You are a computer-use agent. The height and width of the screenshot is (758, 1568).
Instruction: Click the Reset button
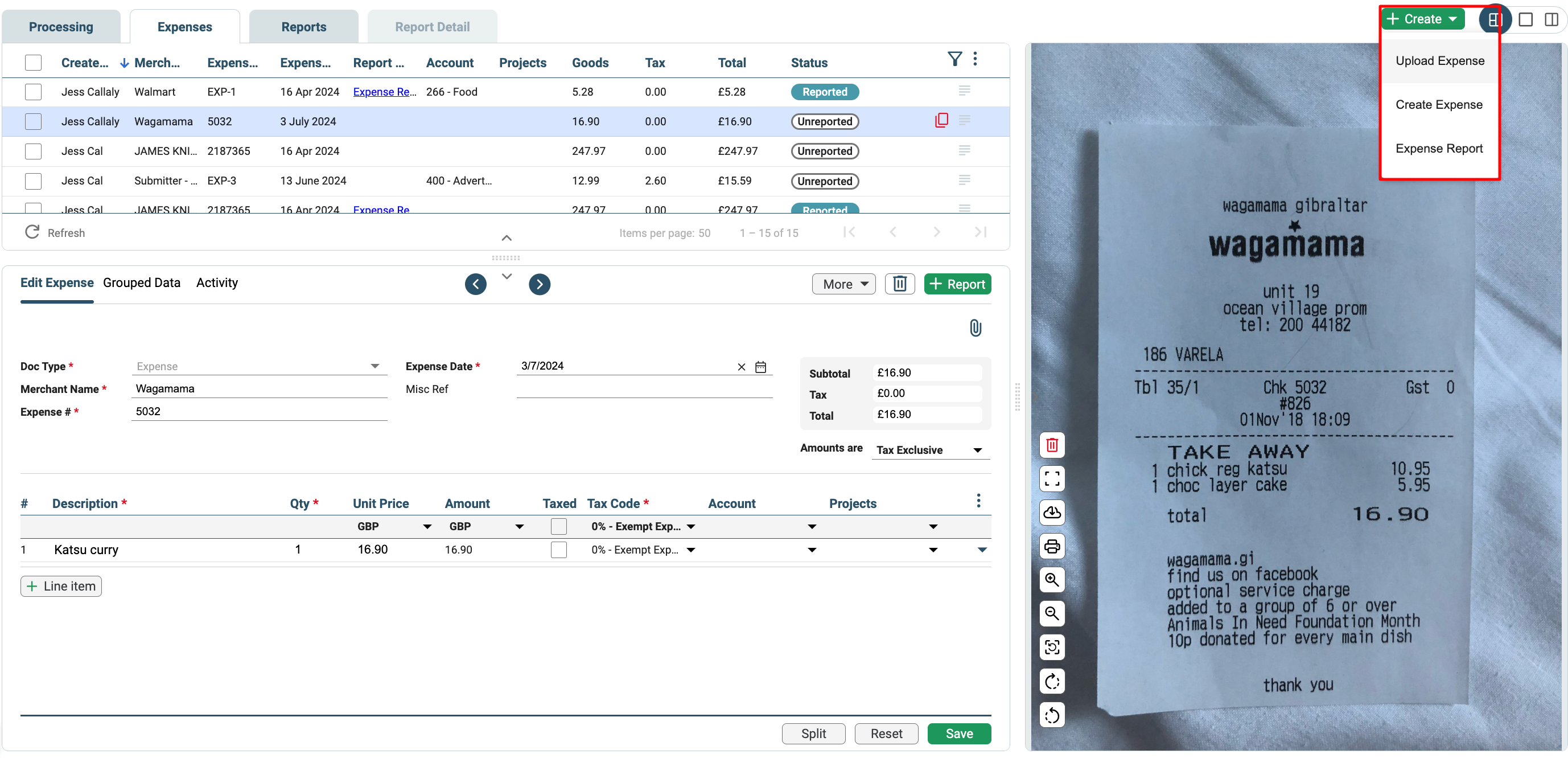pos(886,733)
